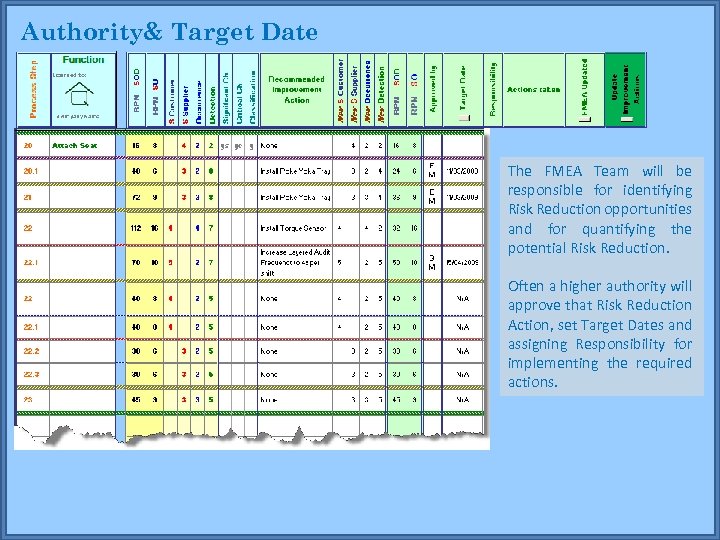Toggle the FMEA Updated checkbox in header

tap(585, 119)
